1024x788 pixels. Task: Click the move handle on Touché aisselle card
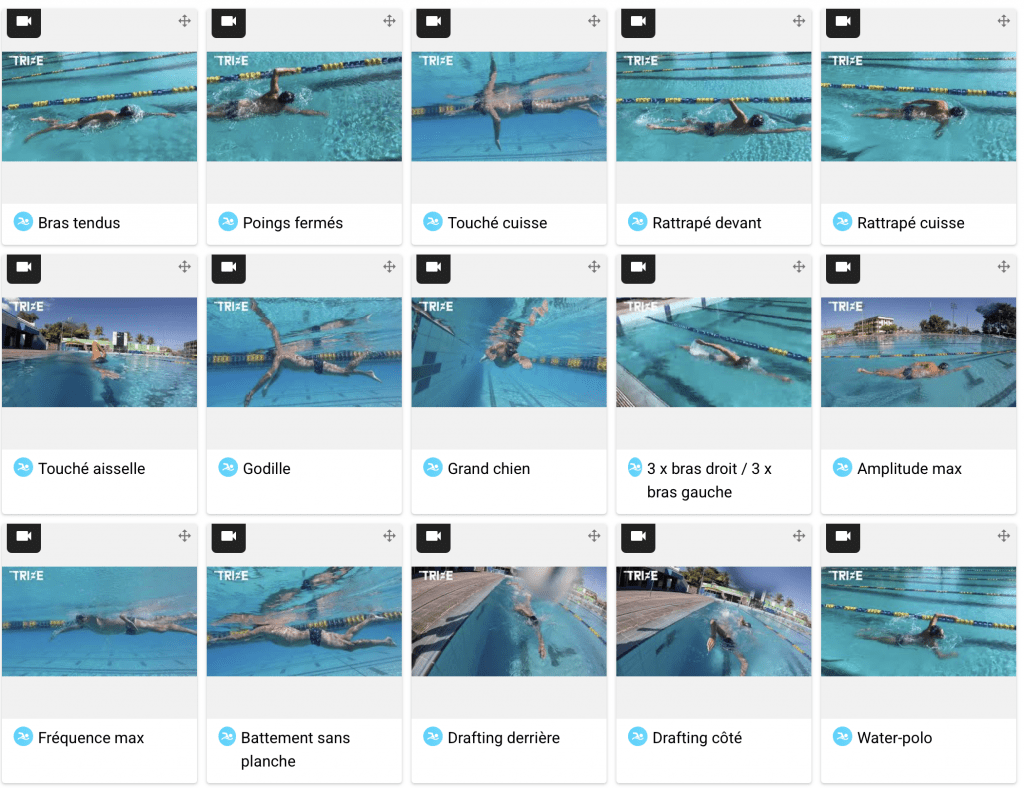coord(185,266)
